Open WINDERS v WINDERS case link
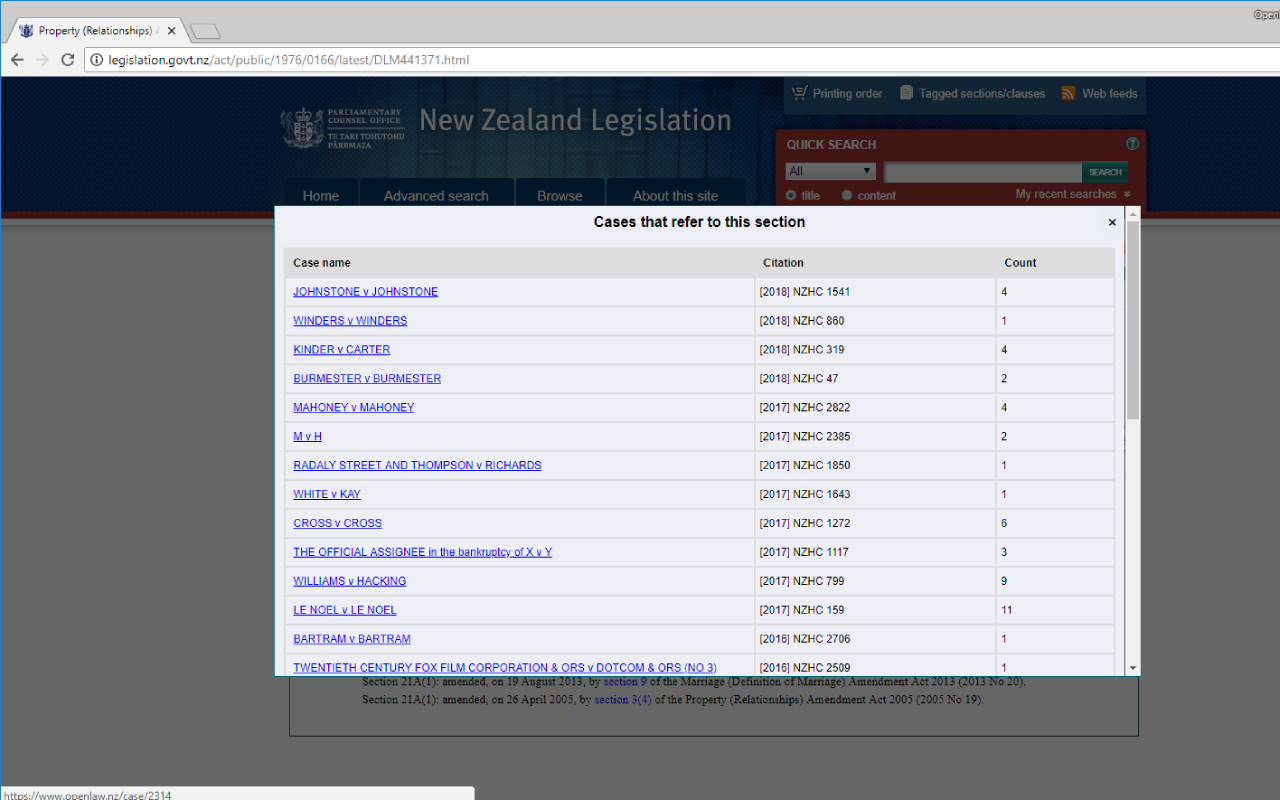This screenshot has width=1280, height=800. [350, 321]
